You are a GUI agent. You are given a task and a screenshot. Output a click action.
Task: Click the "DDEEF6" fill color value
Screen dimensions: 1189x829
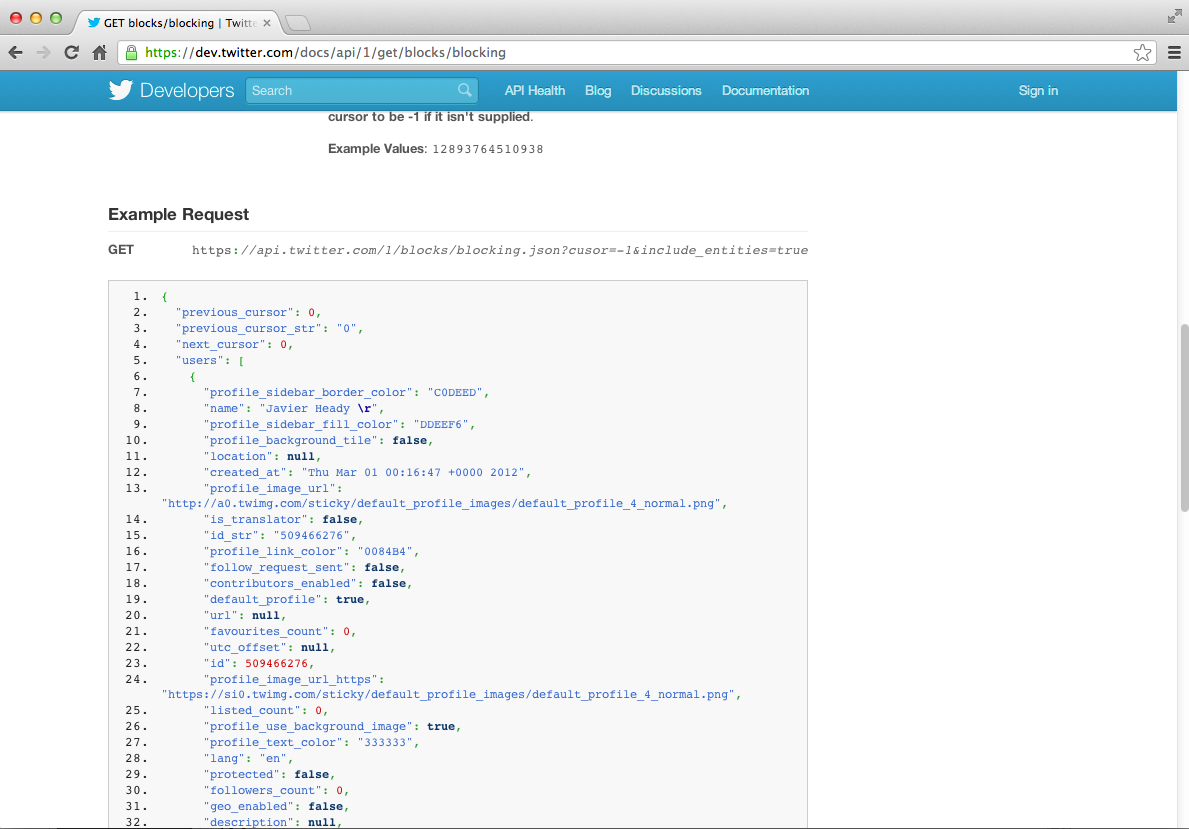441,424
